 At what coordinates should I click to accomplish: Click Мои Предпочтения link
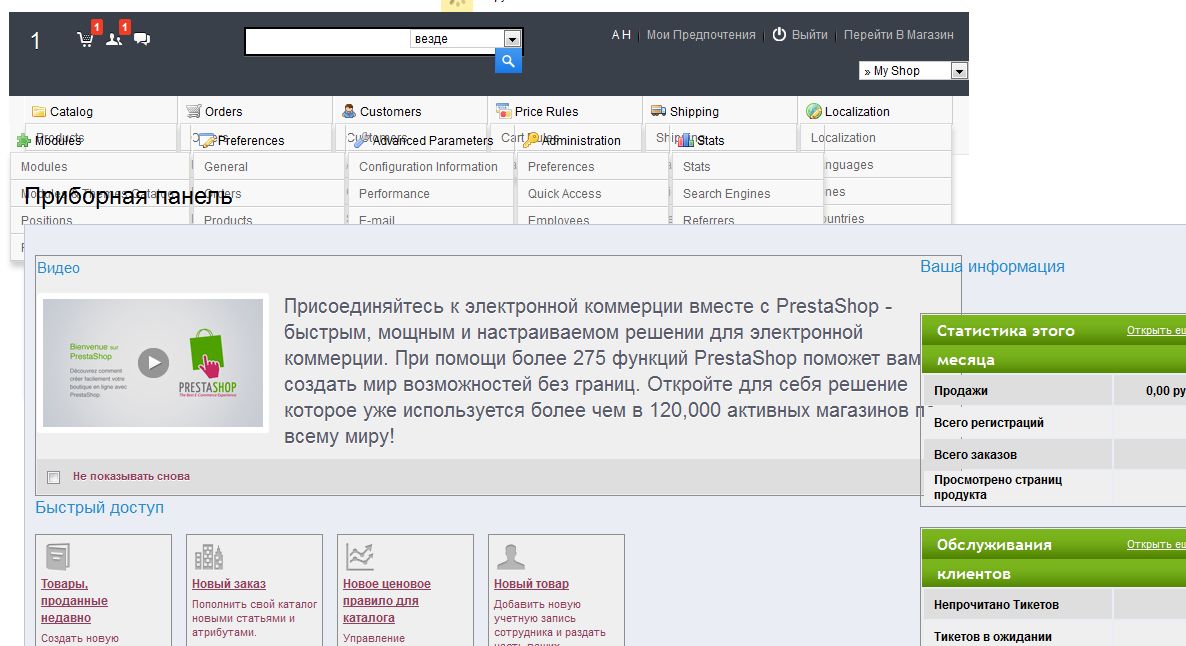point(700,35)
